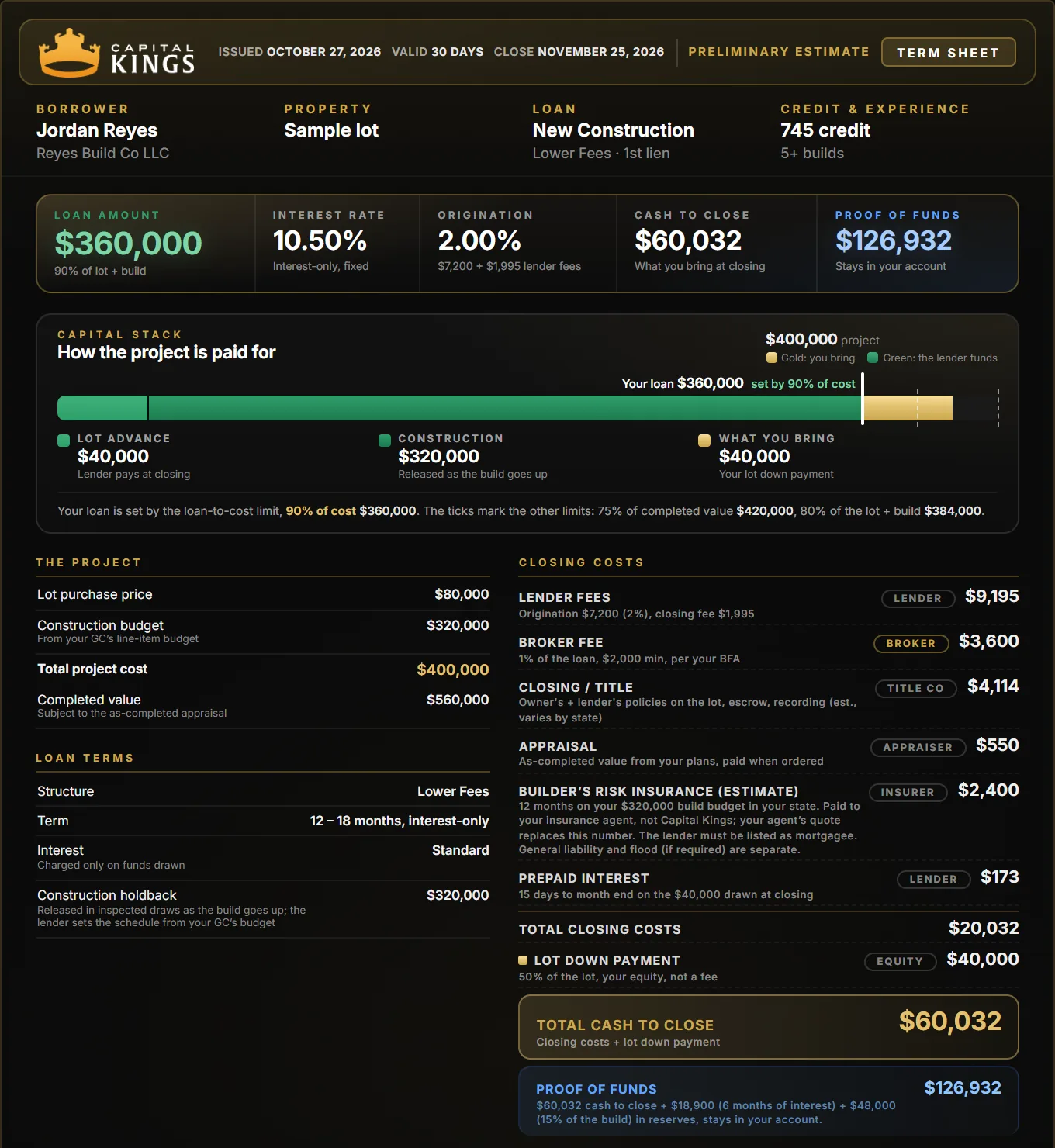1055x1148 pixels.
Task: Click the $400,000 total project cost
Action: coord(453,669)
